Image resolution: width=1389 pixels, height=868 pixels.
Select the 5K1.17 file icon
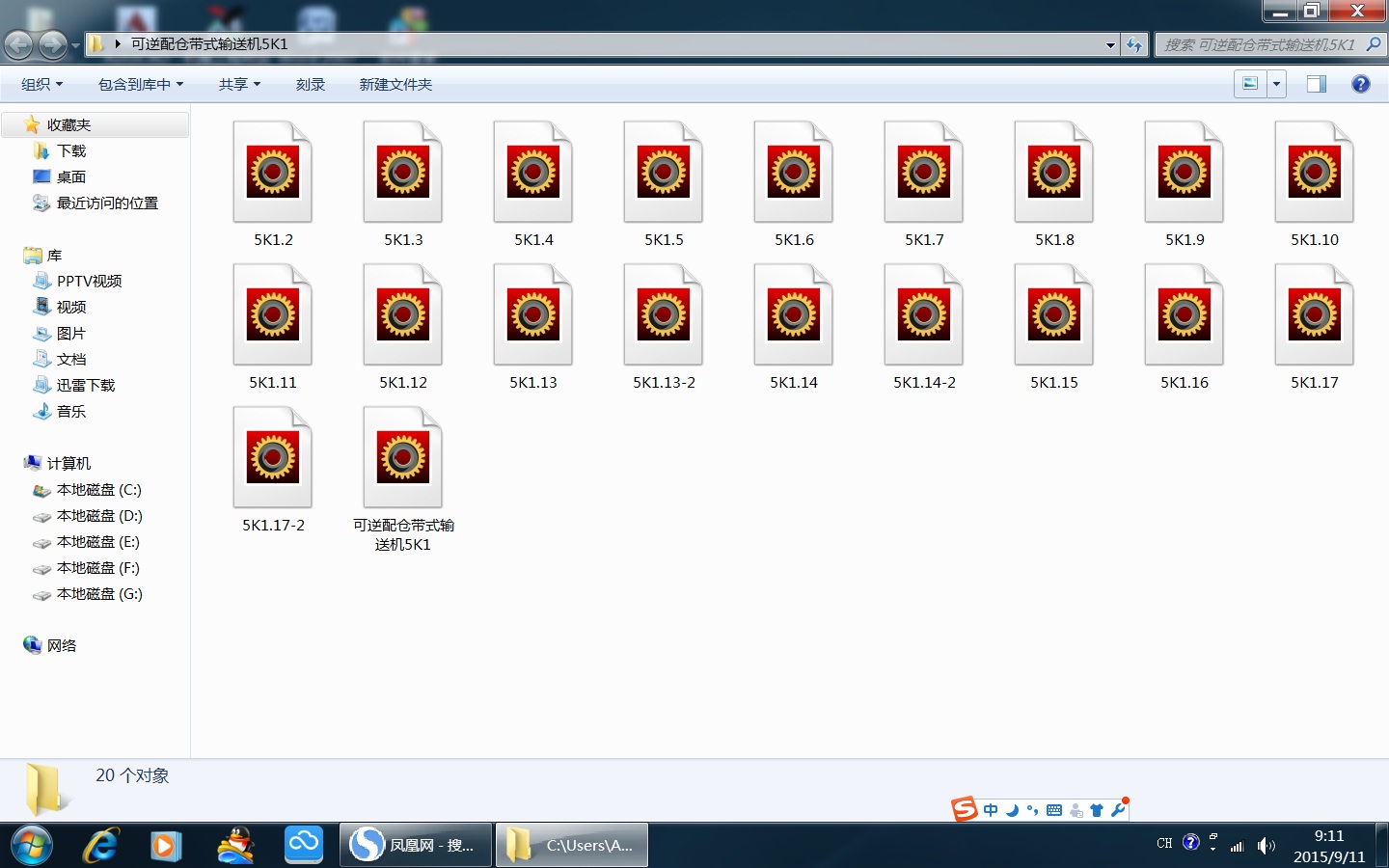1315,315
